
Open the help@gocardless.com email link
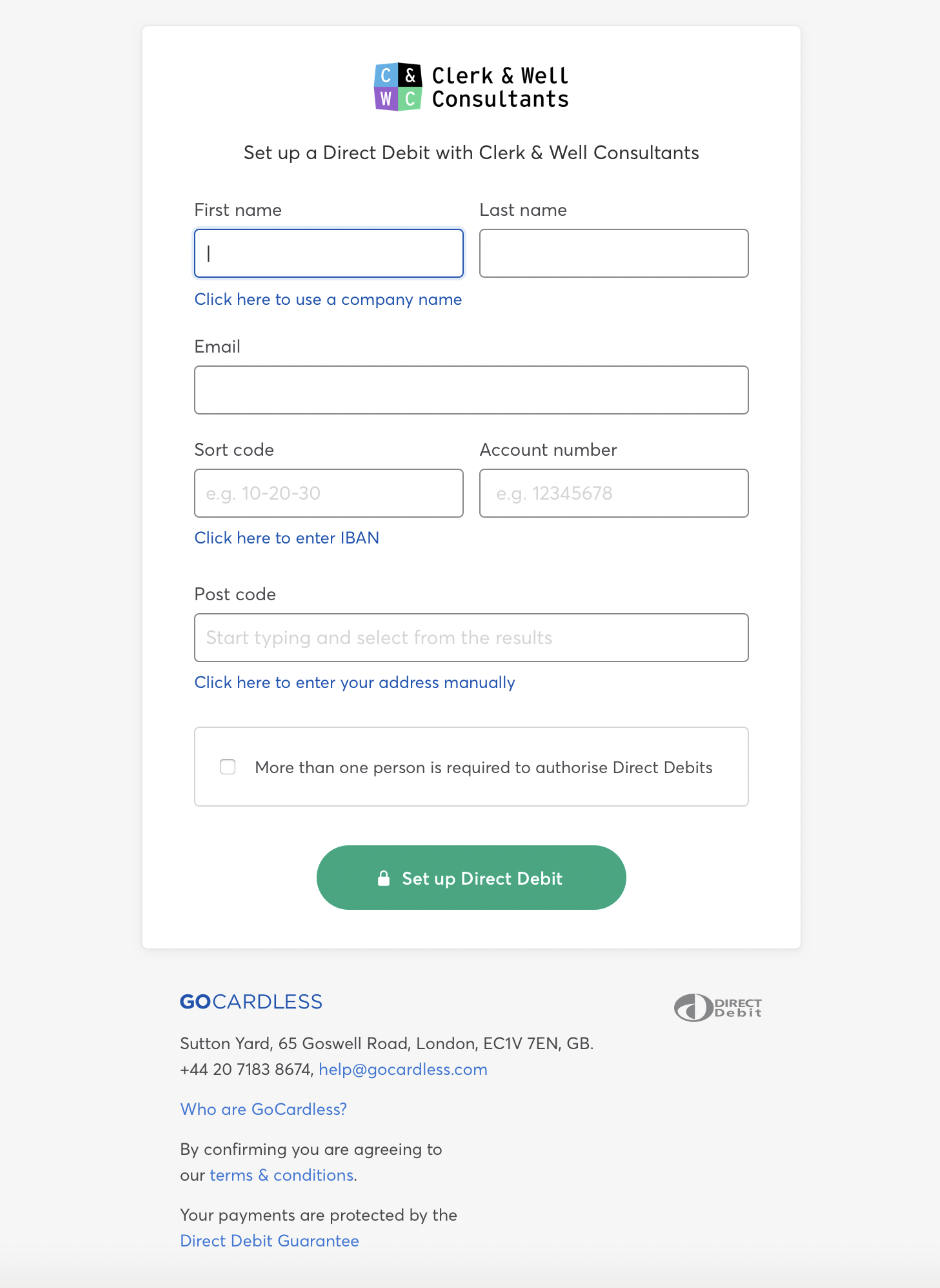(403, 1069)
